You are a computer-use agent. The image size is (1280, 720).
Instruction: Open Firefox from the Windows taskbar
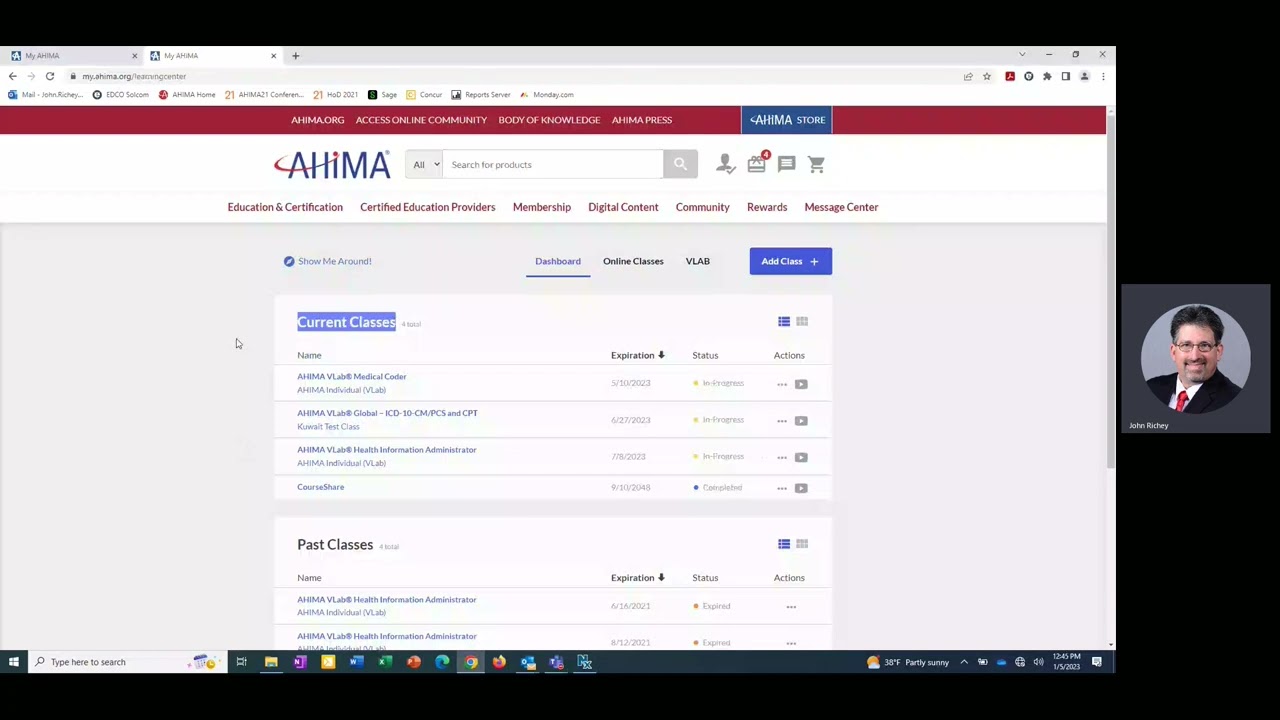(499, 662)
